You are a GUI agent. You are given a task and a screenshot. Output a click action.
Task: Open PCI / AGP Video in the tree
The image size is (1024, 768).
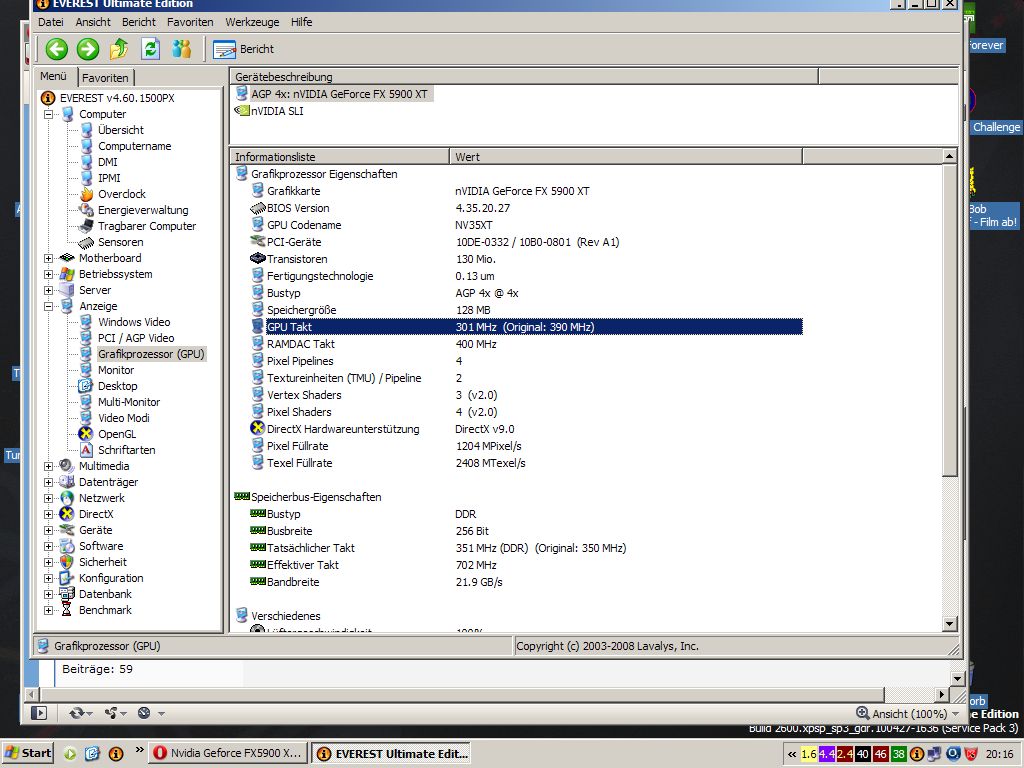pyautogui.click(x=136, y=338)
